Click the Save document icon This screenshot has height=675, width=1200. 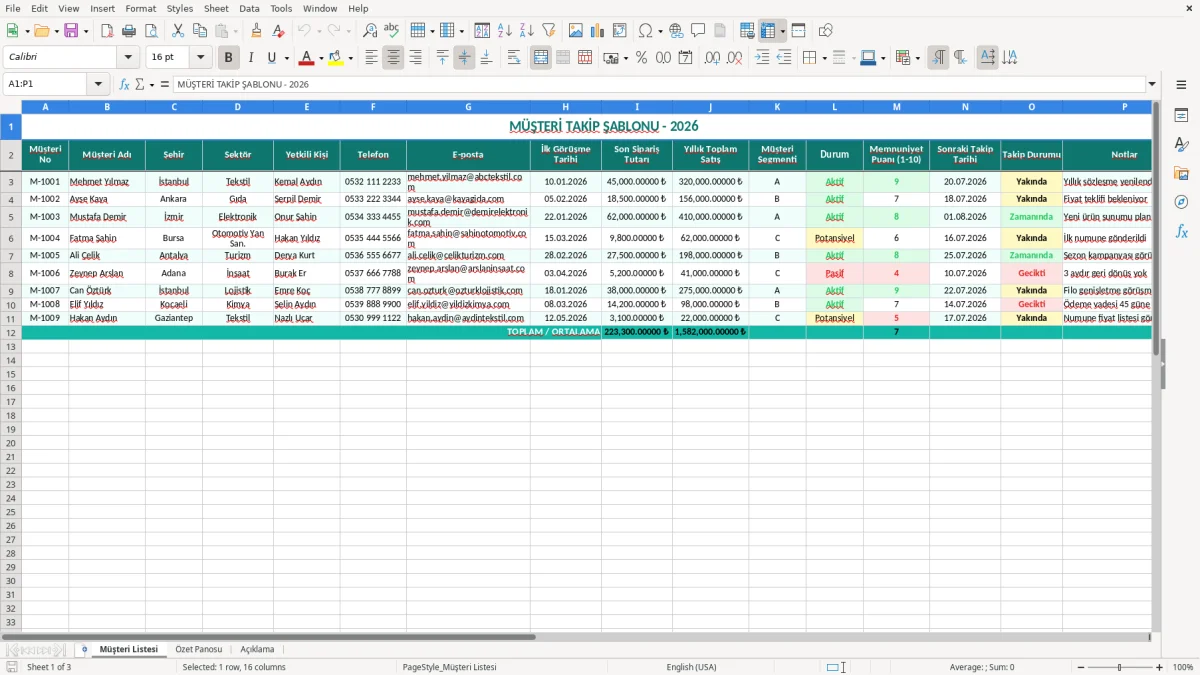click(x=71, y=31)
